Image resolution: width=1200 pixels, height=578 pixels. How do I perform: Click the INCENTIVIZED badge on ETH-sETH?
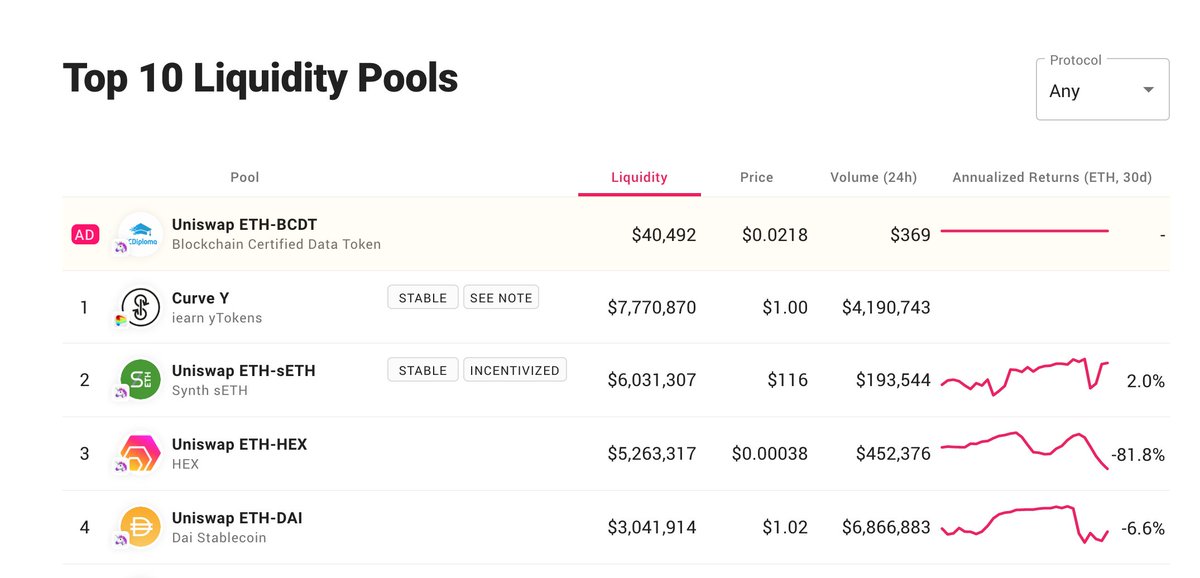tap(515, 369)
